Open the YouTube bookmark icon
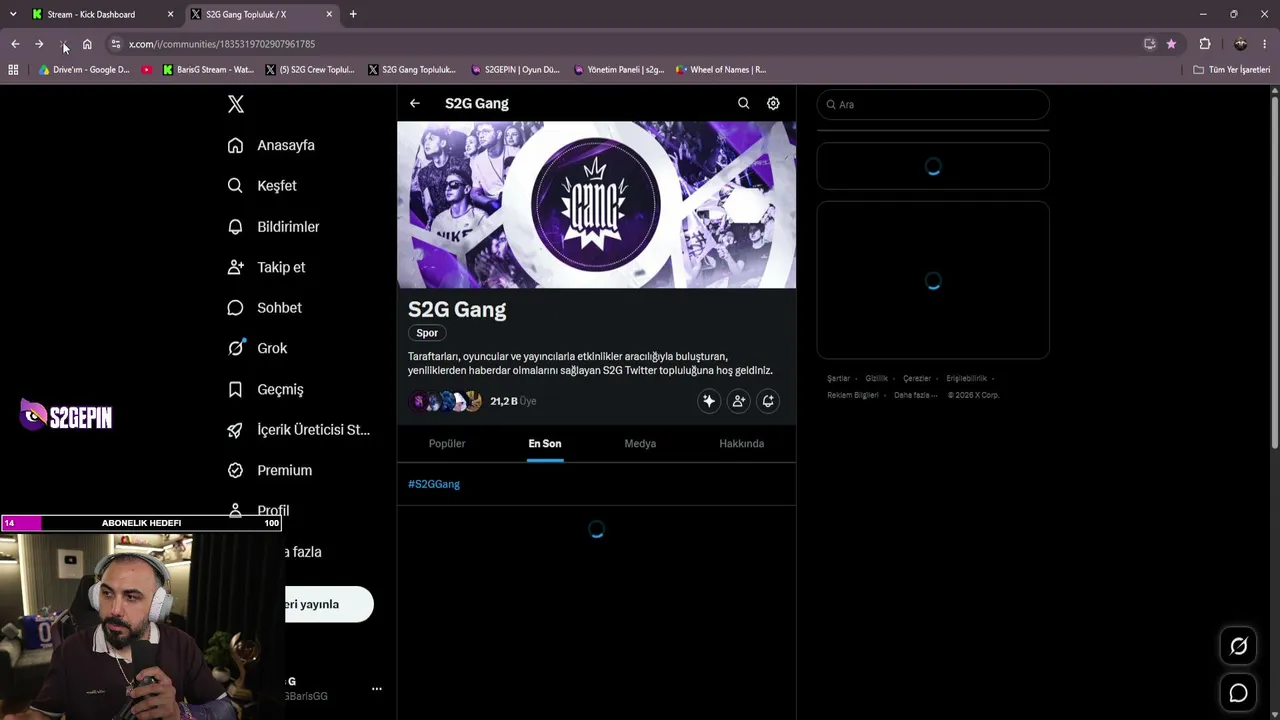1280x720 pixels. click(147, 70)
